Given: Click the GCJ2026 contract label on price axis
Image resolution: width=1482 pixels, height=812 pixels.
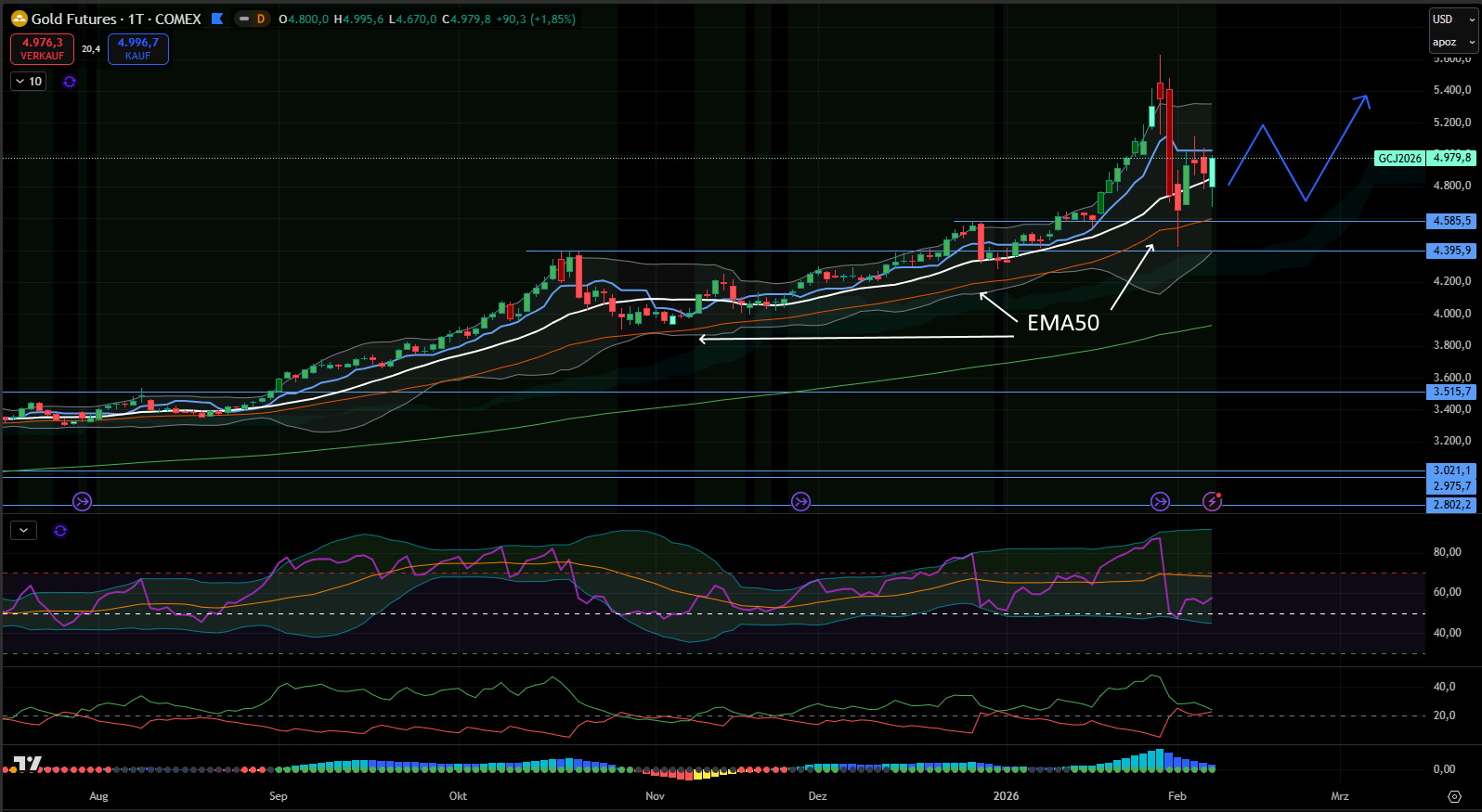Looking at the screenshot, I should [1399, 159].
